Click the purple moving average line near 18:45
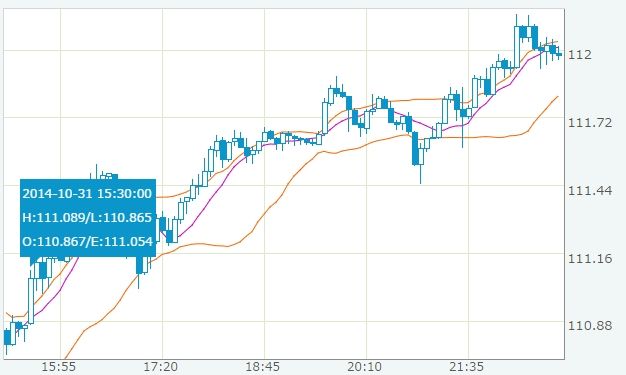The height and width of the screenshot is (375, 626). pyautogui.click(x=265, y=144)
